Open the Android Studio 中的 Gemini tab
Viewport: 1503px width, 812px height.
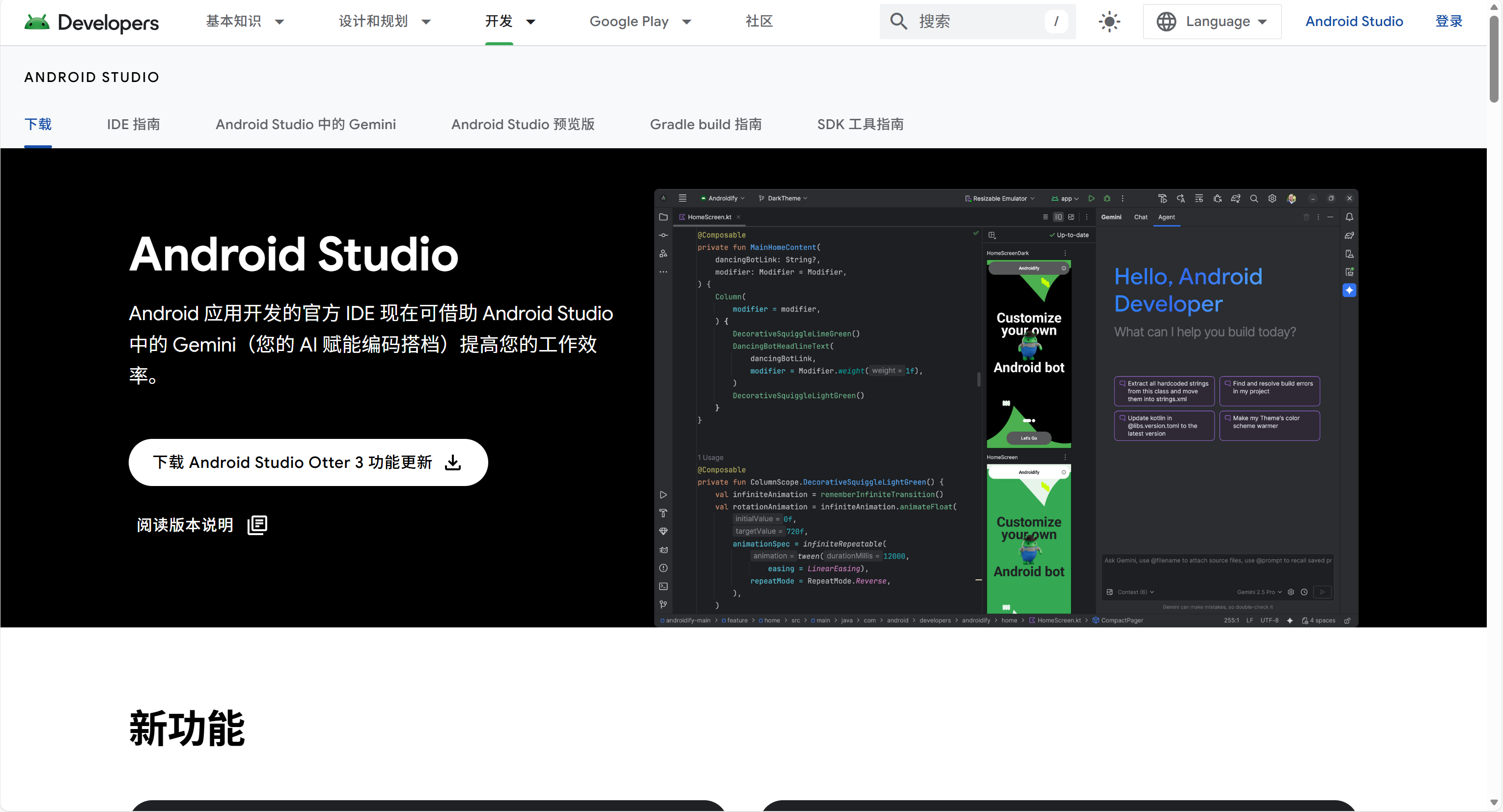pos(306,124)
